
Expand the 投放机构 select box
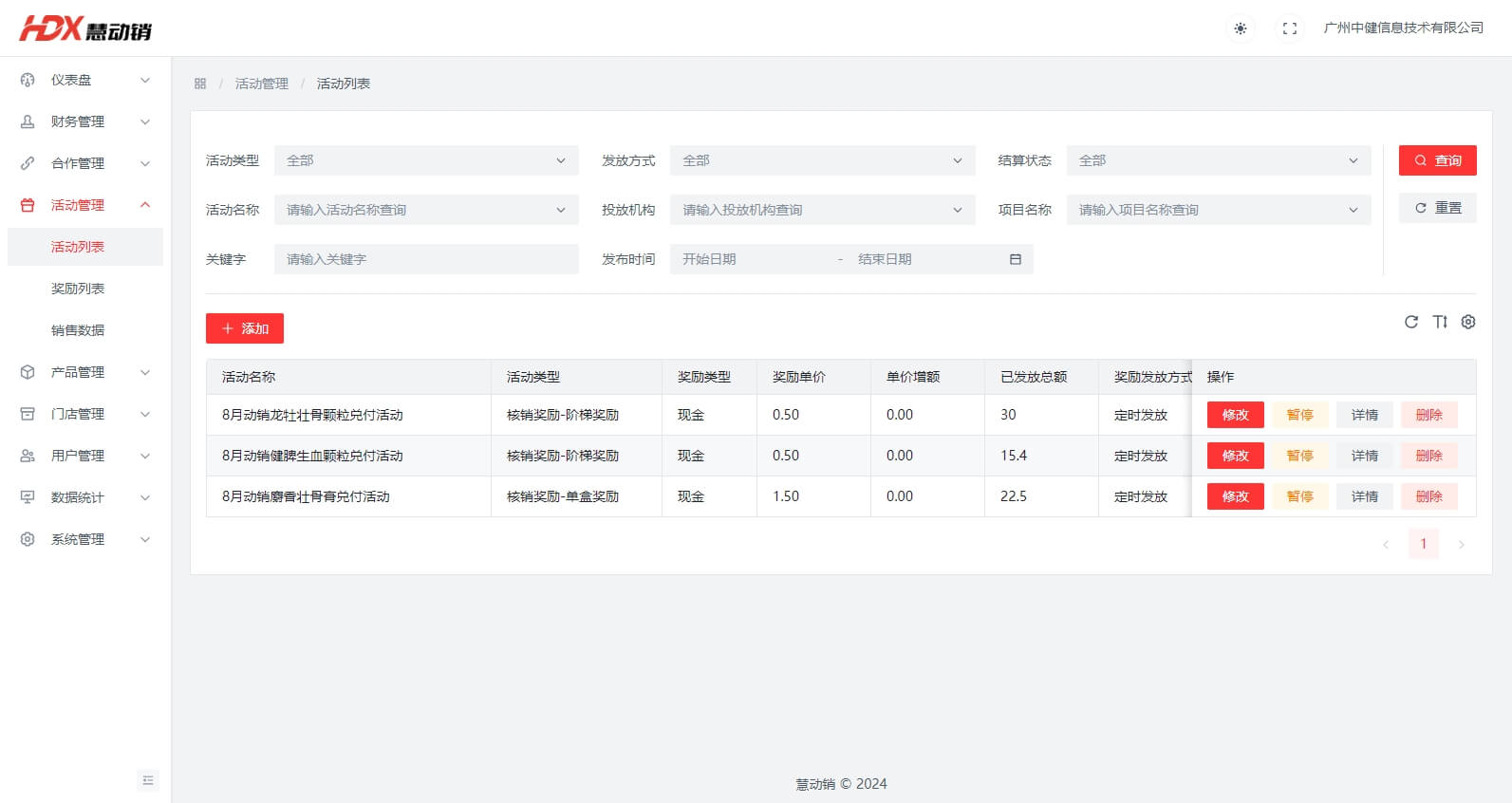point(822,210)
